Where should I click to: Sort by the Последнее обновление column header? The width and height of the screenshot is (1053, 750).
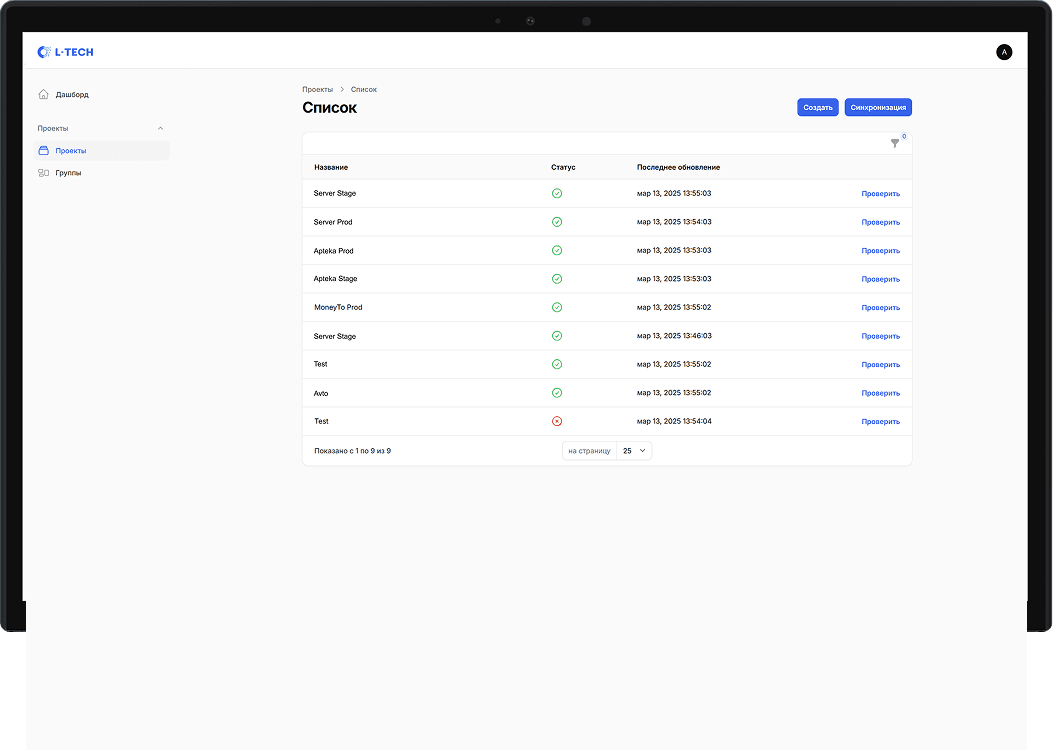(678, 167)
